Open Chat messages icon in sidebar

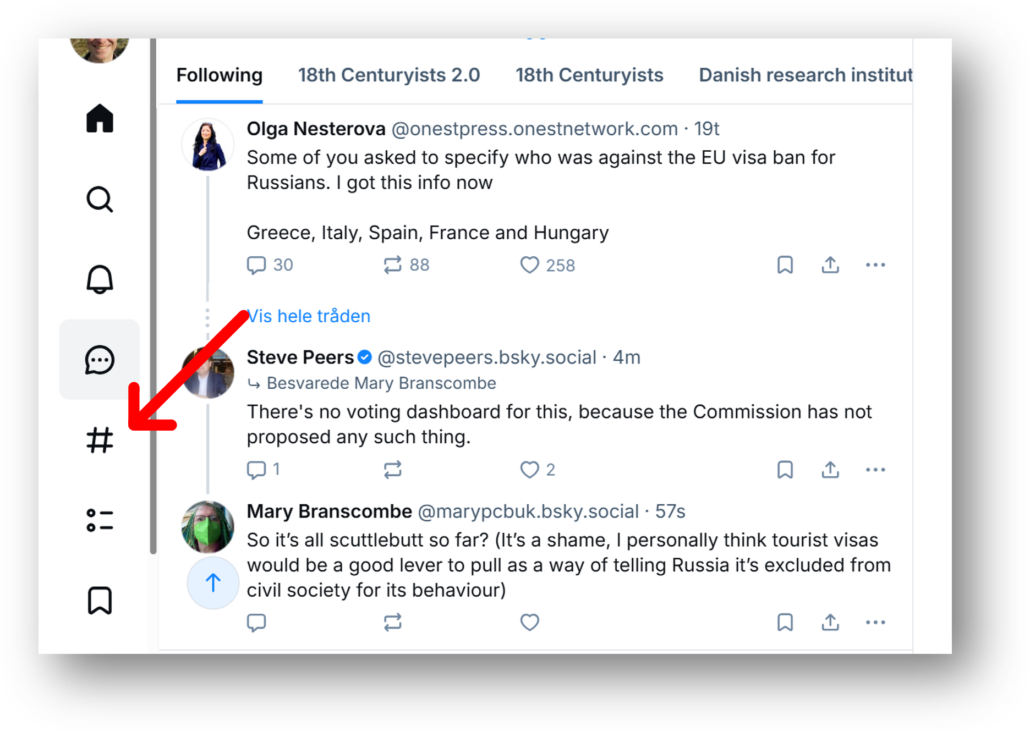(x=100, y=360)
